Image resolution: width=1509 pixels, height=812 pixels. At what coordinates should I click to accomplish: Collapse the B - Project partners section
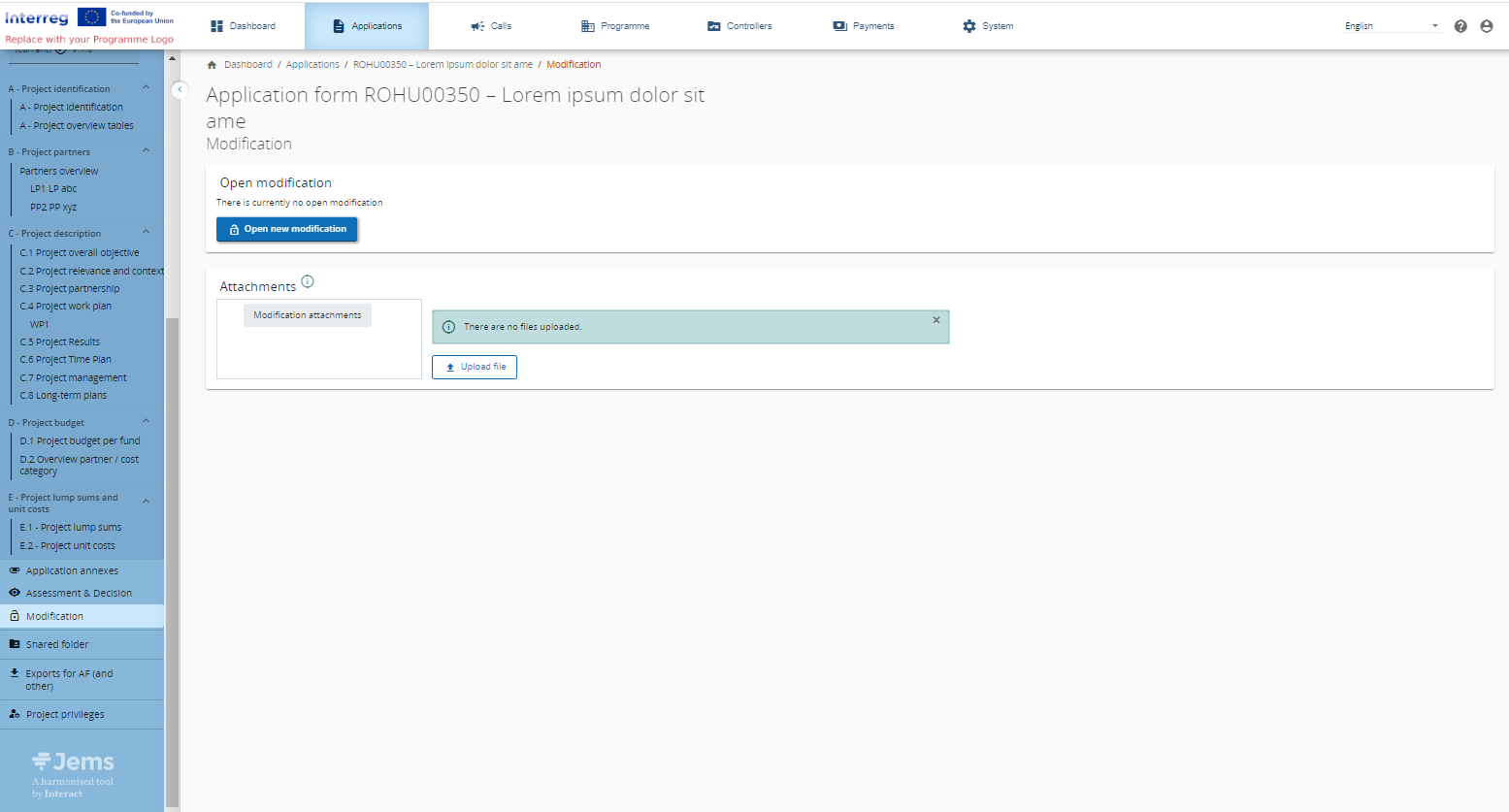(x=147, y=151)
